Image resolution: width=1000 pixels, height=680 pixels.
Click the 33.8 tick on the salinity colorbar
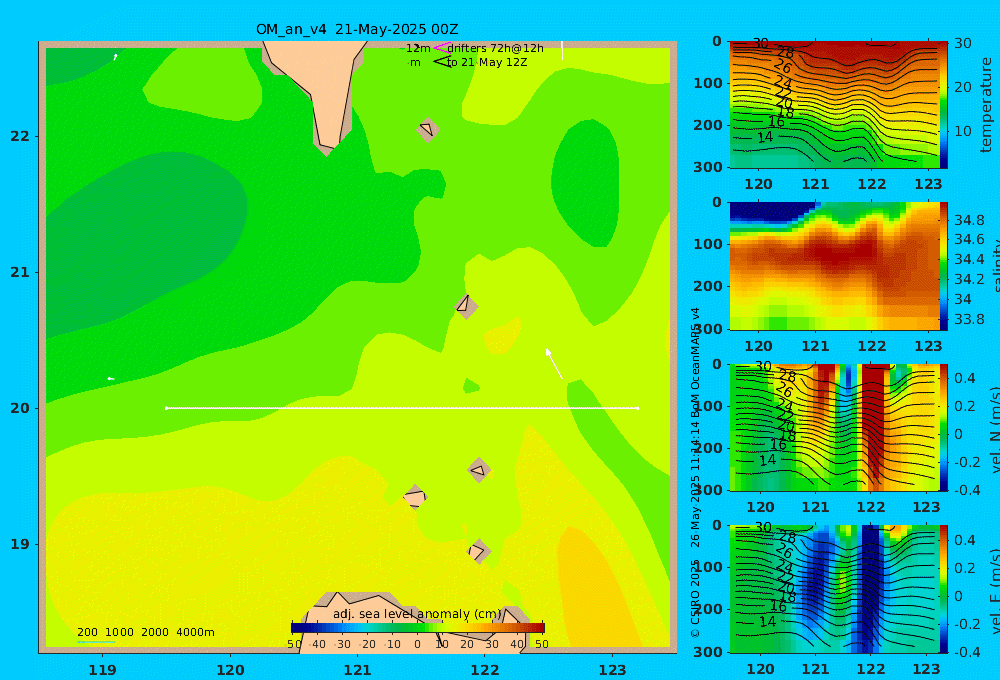(x=969, y=319)
